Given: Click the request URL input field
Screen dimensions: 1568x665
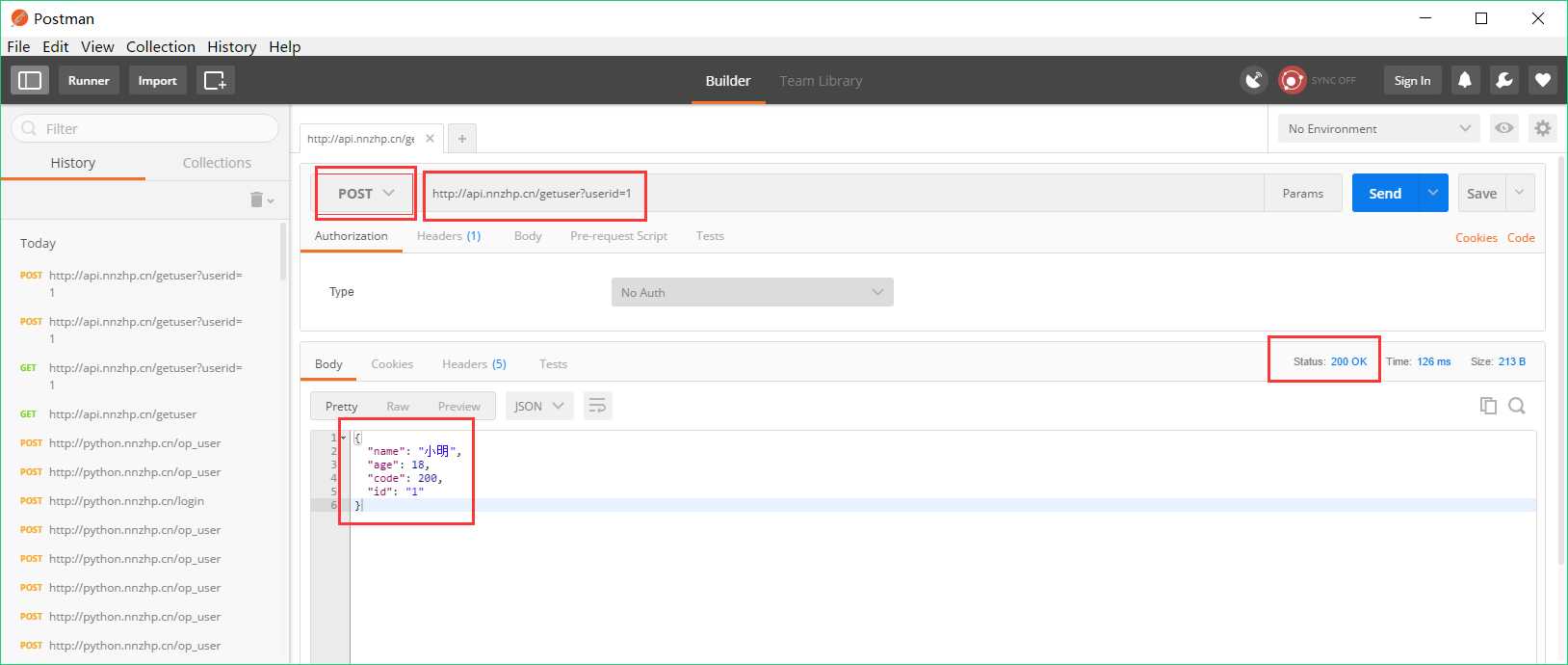Looking at the screenshot, I should [844, 193].
